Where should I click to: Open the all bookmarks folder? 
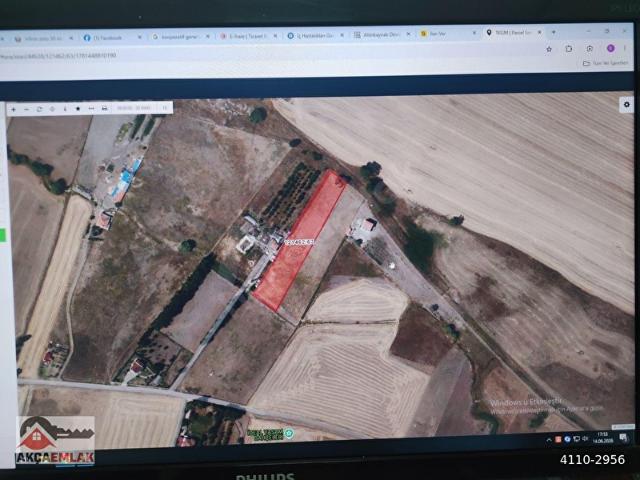606,63
